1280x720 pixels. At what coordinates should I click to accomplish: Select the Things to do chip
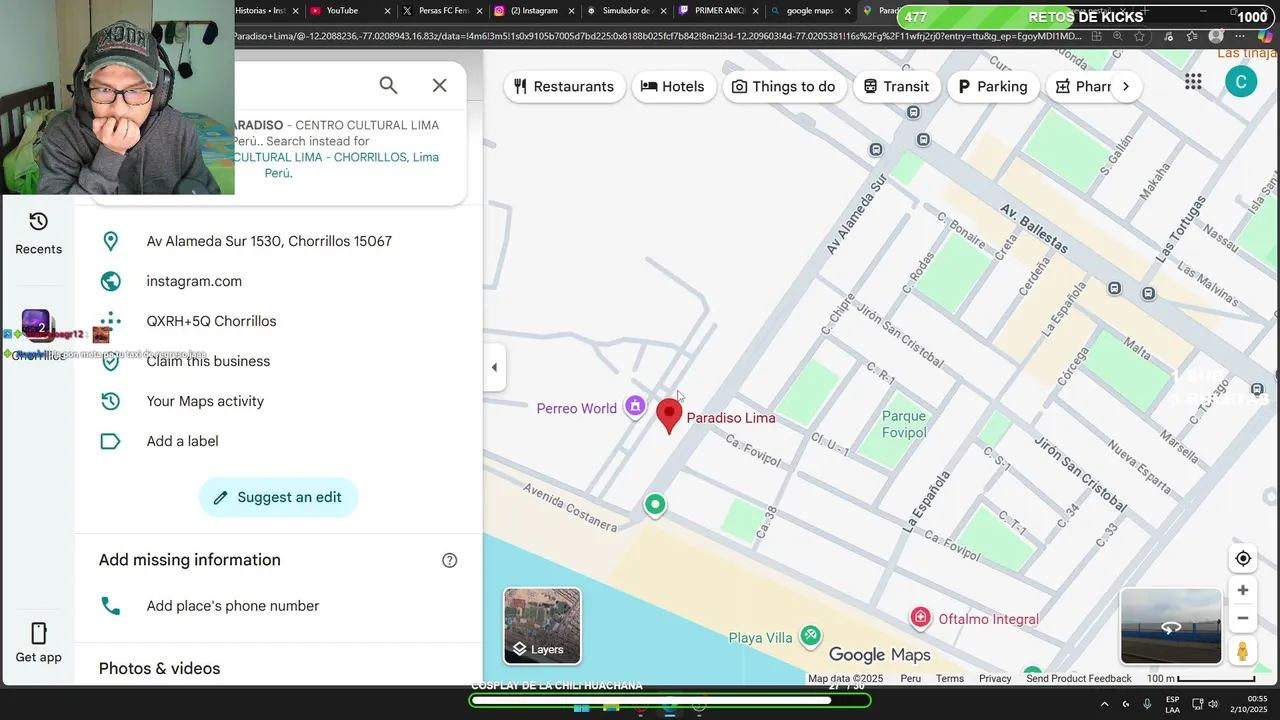784,86
